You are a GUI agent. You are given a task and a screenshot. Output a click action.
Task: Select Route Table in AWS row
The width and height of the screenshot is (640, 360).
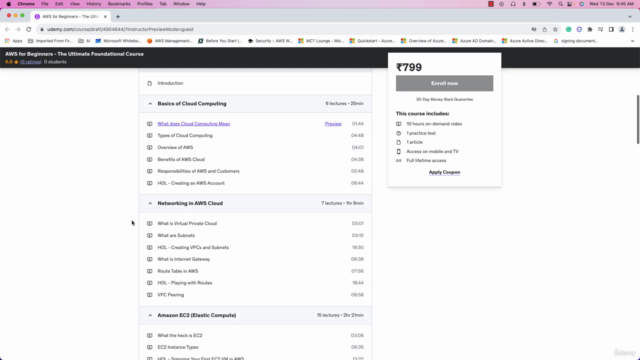point(255,271)
